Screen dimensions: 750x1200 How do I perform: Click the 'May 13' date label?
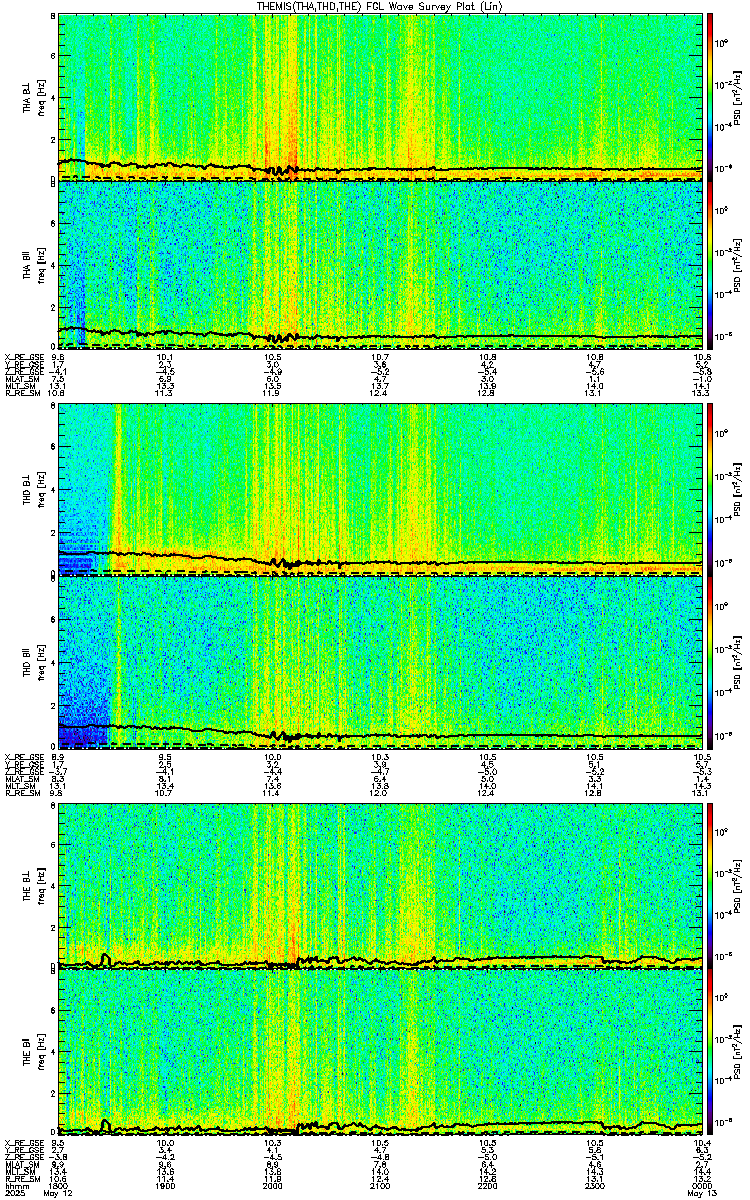click(703, 1194)
